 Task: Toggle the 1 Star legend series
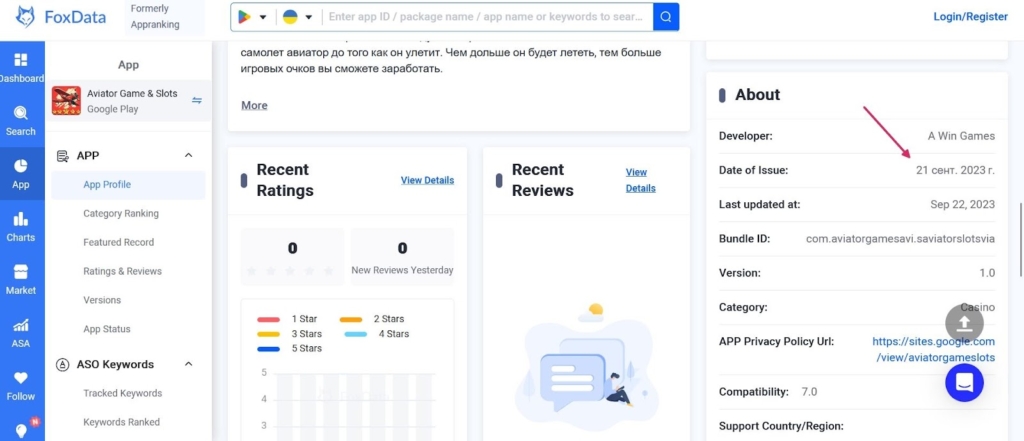[x=290, y=319]
